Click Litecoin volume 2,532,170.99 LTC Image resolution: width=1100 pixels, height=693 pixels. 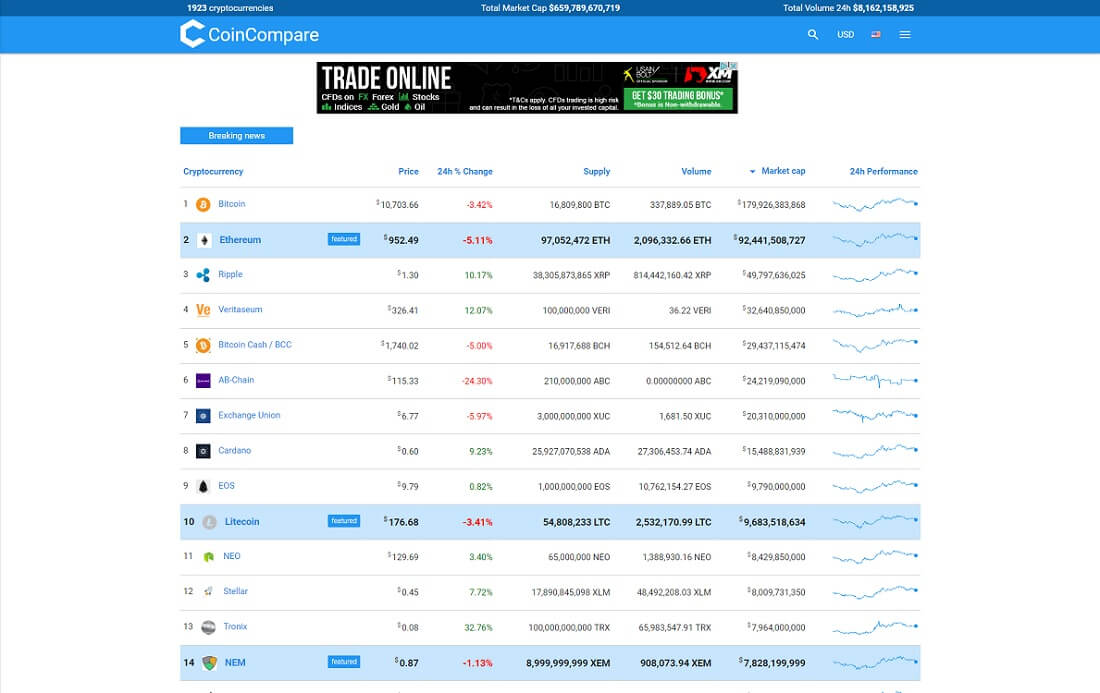[x=673, y=523]
